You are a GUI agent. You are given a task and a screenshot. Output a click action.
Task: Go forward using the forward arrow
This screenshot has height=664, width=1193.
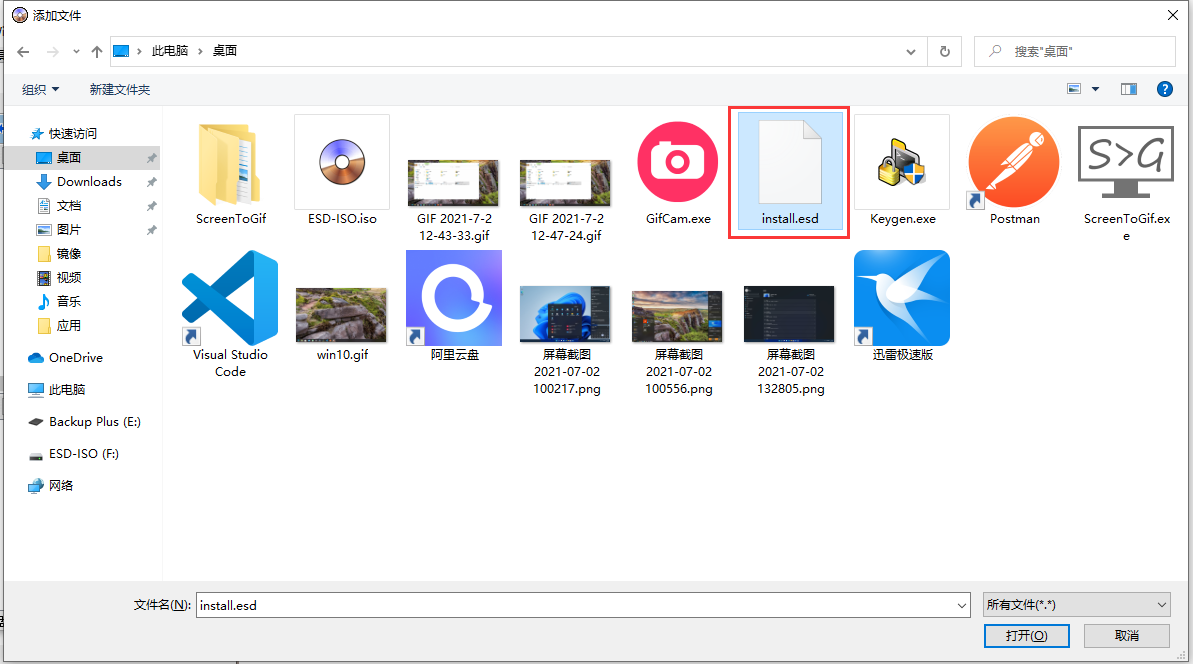click(x=52, y=52)
